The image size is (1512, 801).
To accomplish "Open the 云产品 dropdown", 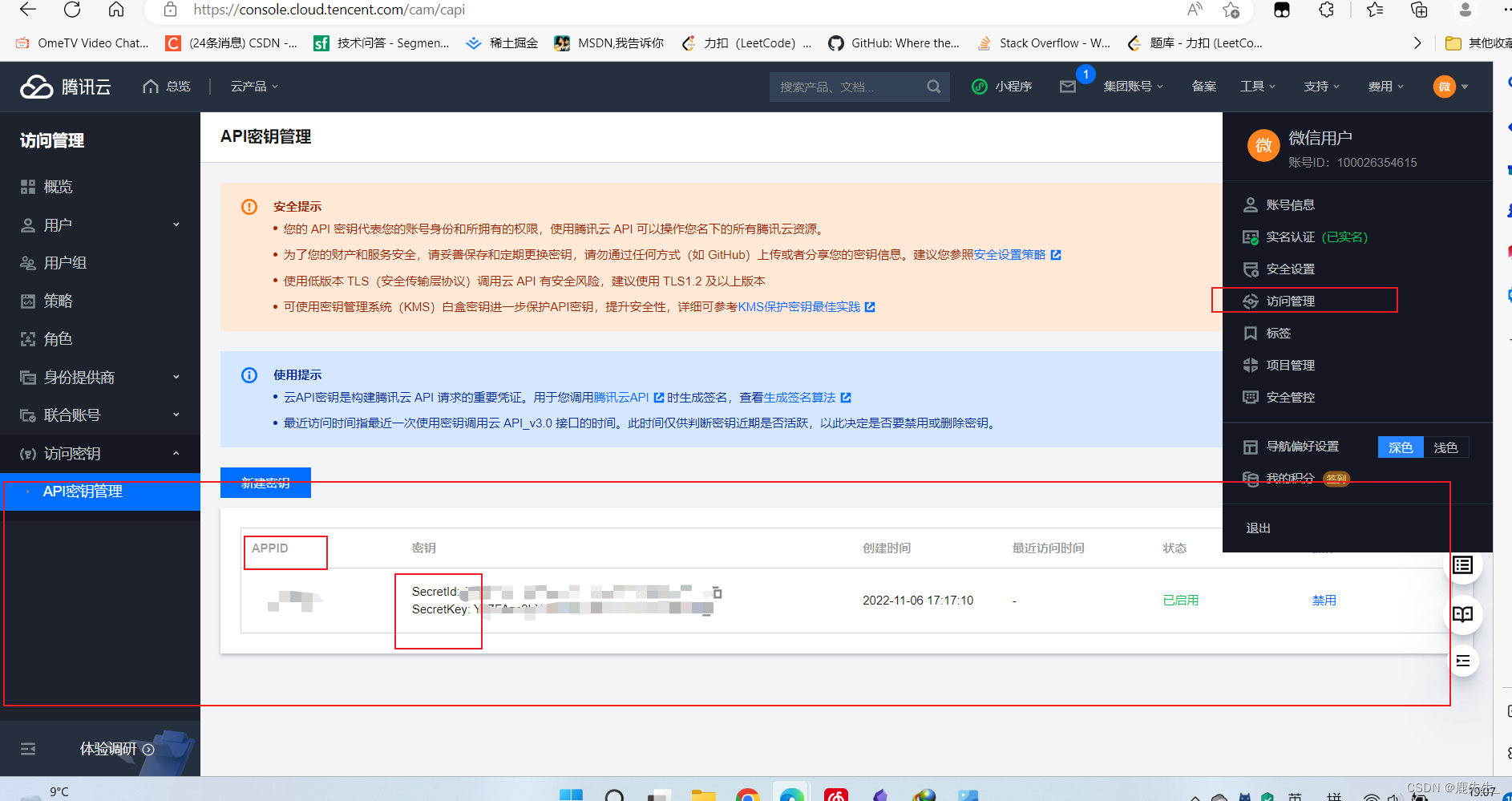I will [x=254, y=87].
